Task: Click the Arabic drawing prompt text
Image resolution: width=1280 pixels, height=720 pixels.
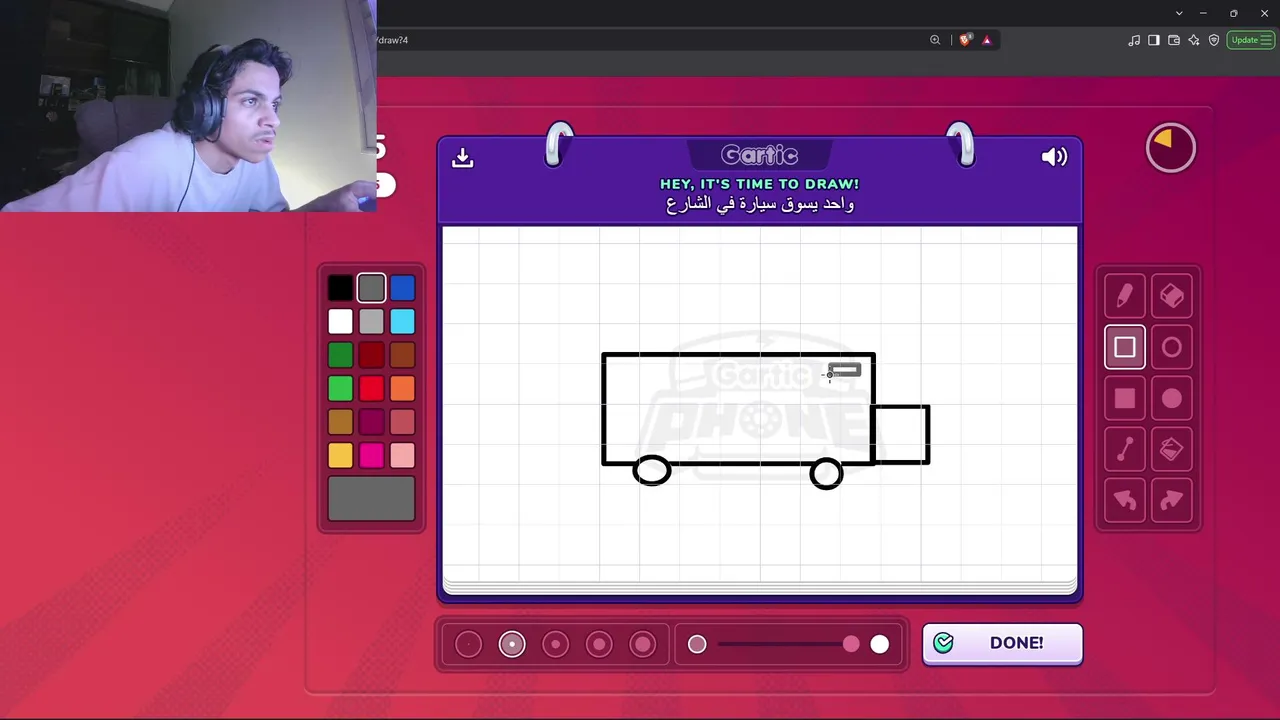Action: (x=760, y=204)
